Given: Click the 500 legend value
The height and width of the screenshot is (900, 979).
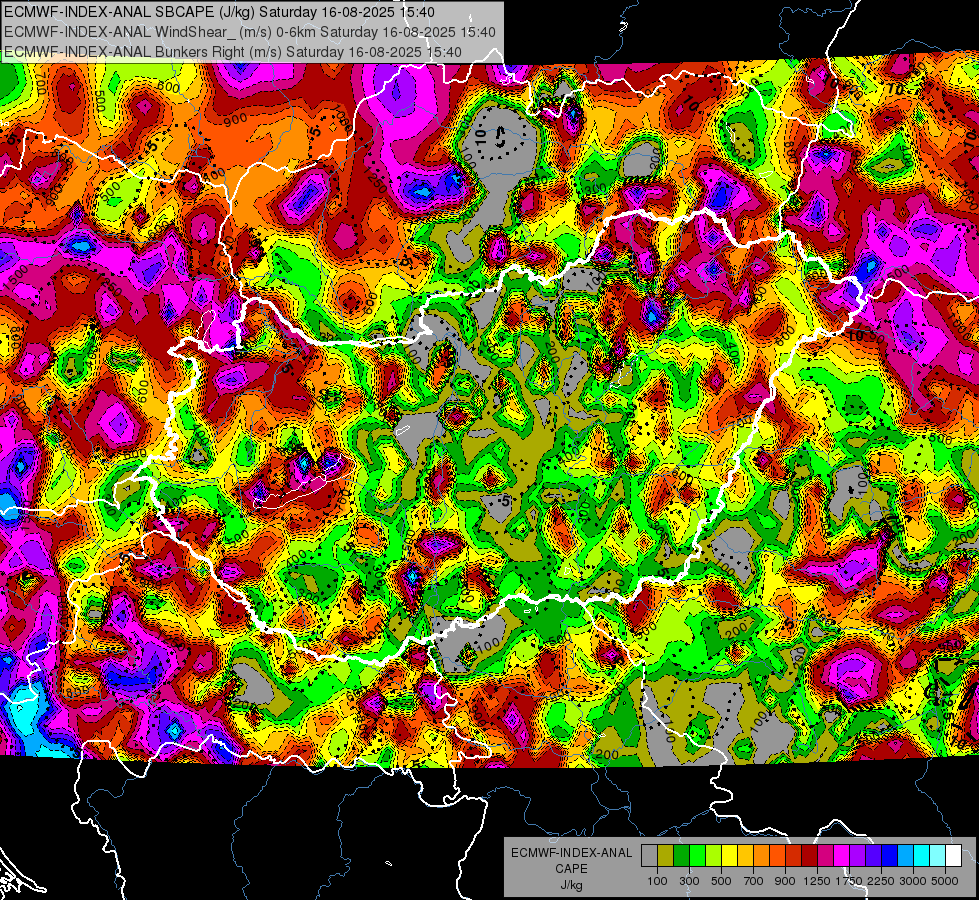Looking at the screenshot, I should (x=721, y=881).
